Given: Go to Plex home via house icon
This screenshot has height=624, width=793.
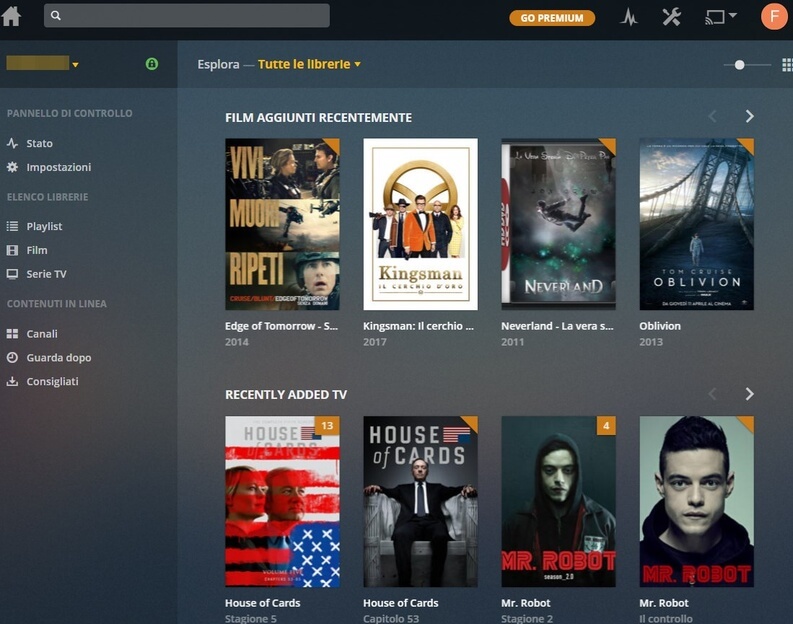Looking at the screenshot, I should point(11,16).
